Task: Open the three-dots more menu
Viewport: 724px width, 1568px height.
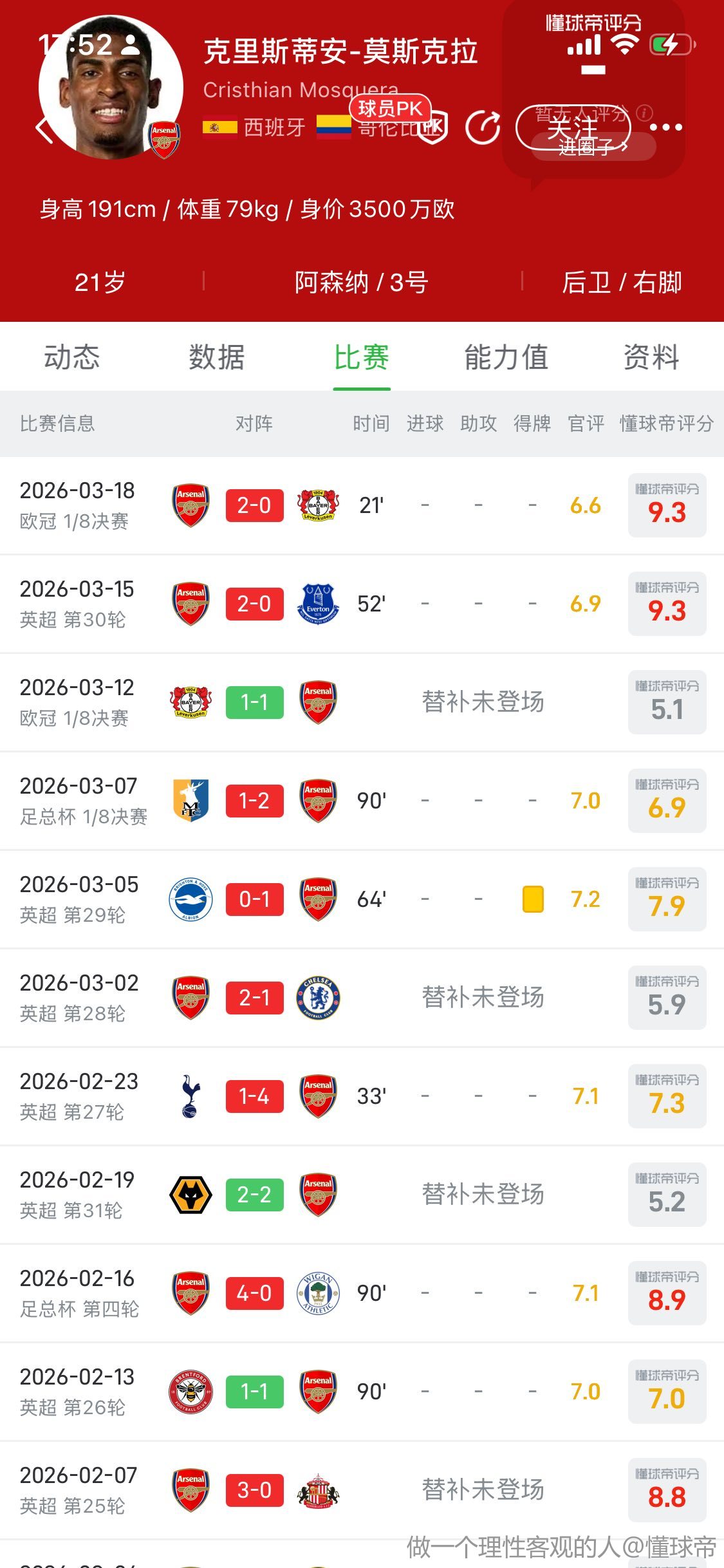Action: [665, 127]
